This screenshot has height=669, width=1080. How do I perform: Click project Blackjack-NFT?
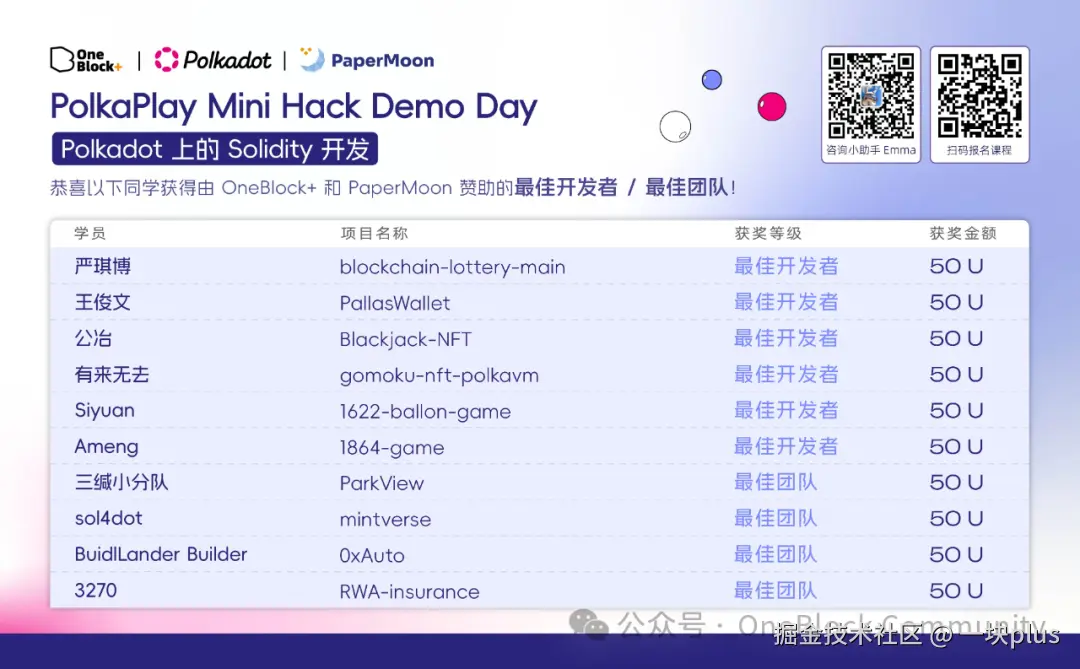[x=406, y=339]
